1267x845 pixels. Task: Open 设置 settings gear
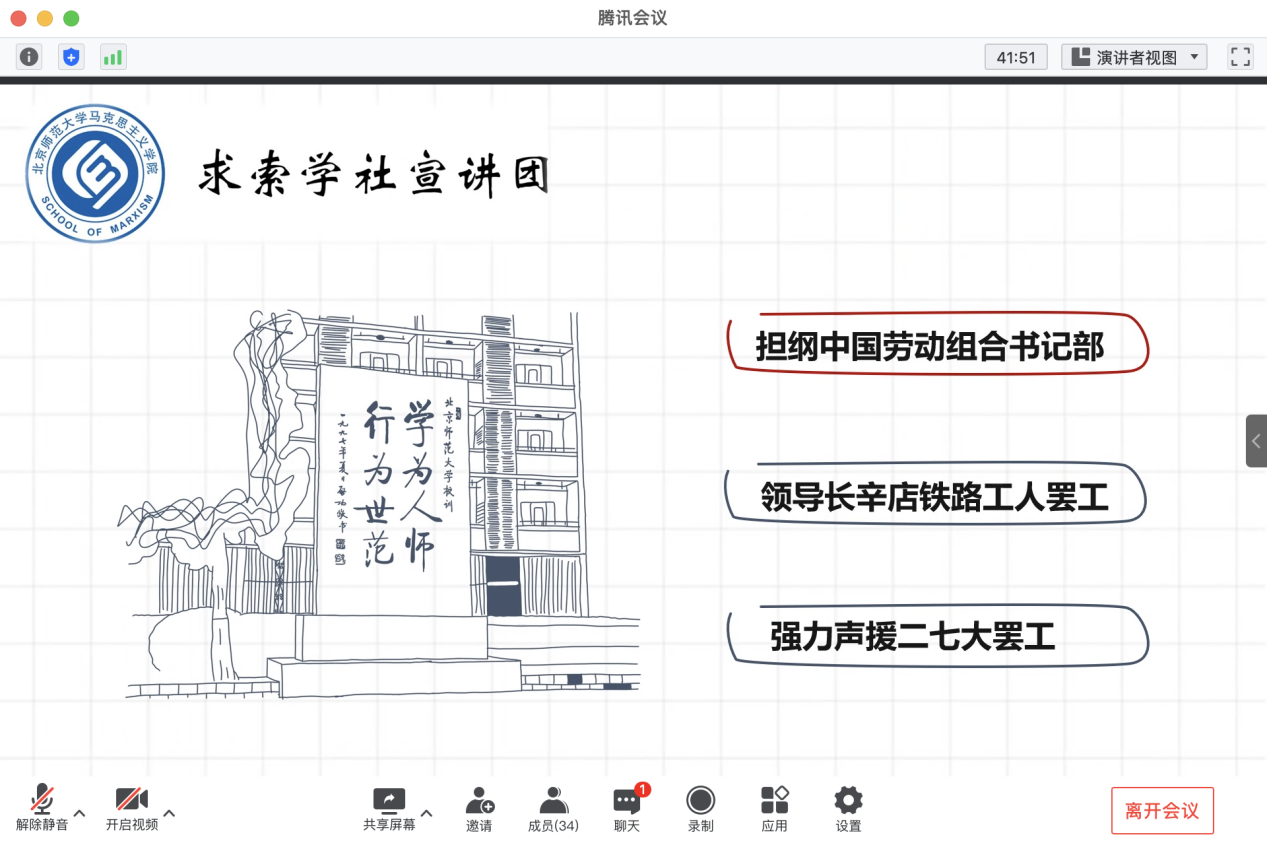click(x=848, y=808)
